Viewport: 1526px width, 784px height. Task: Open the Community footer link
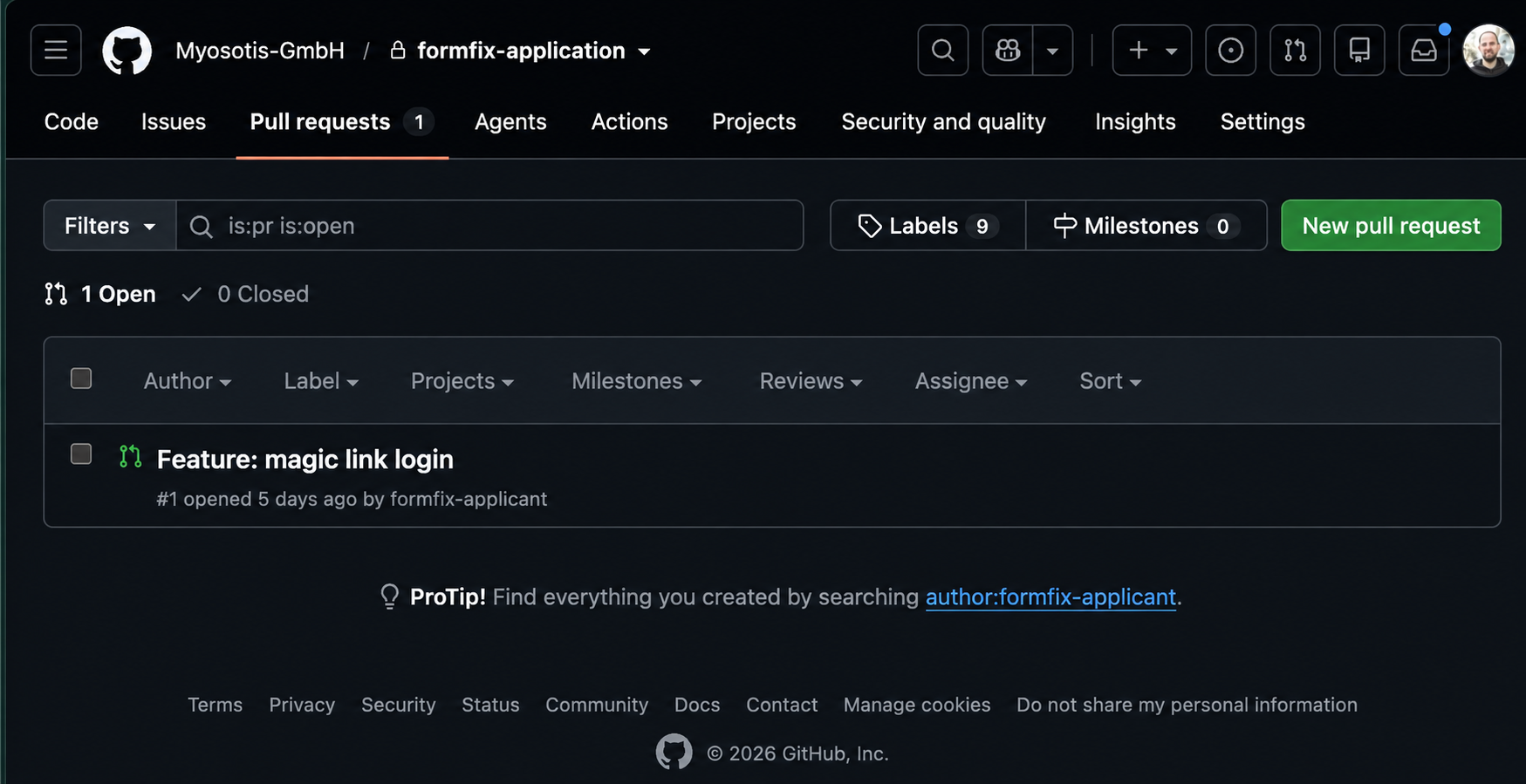tap(597, 705)
